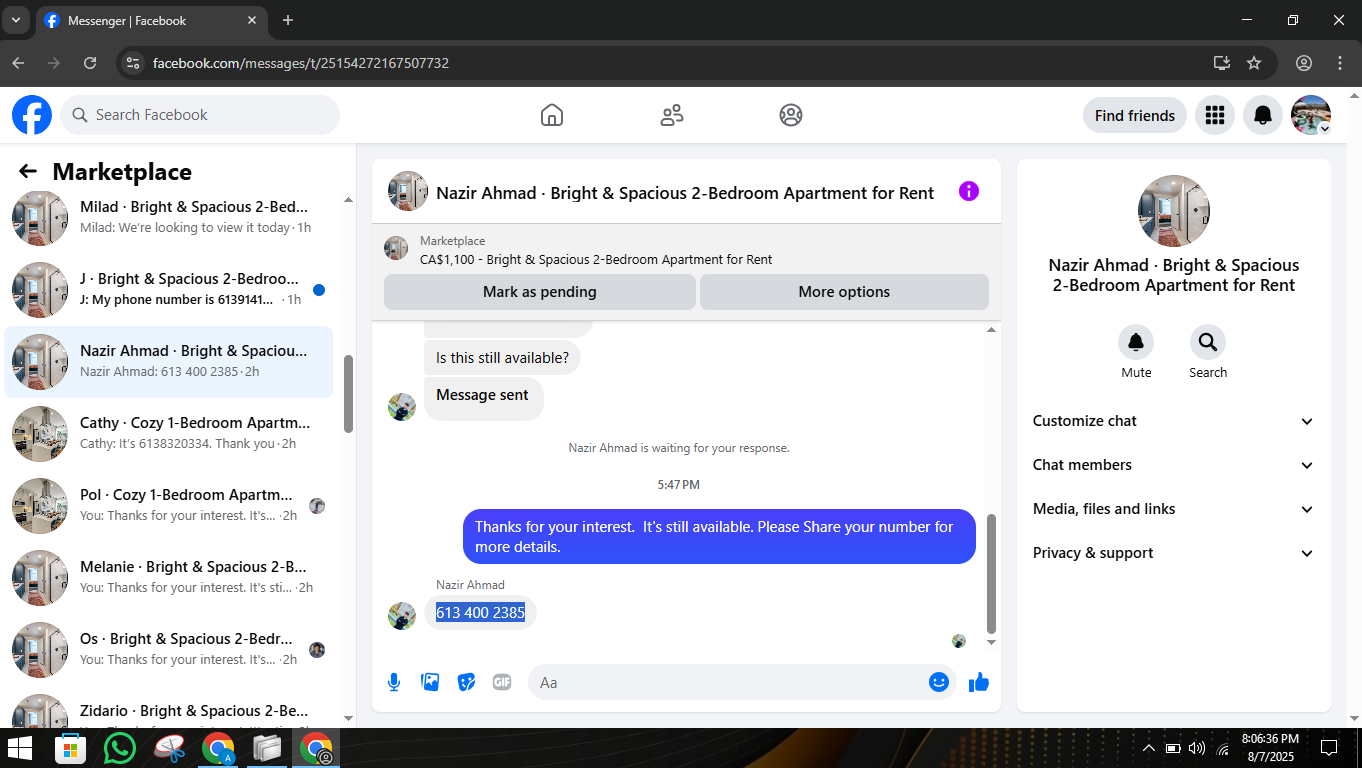The height and width of the screenshot is (768, 1362).
Task: Click the chat messages scrollbar thumb
Action: (992, 574)
